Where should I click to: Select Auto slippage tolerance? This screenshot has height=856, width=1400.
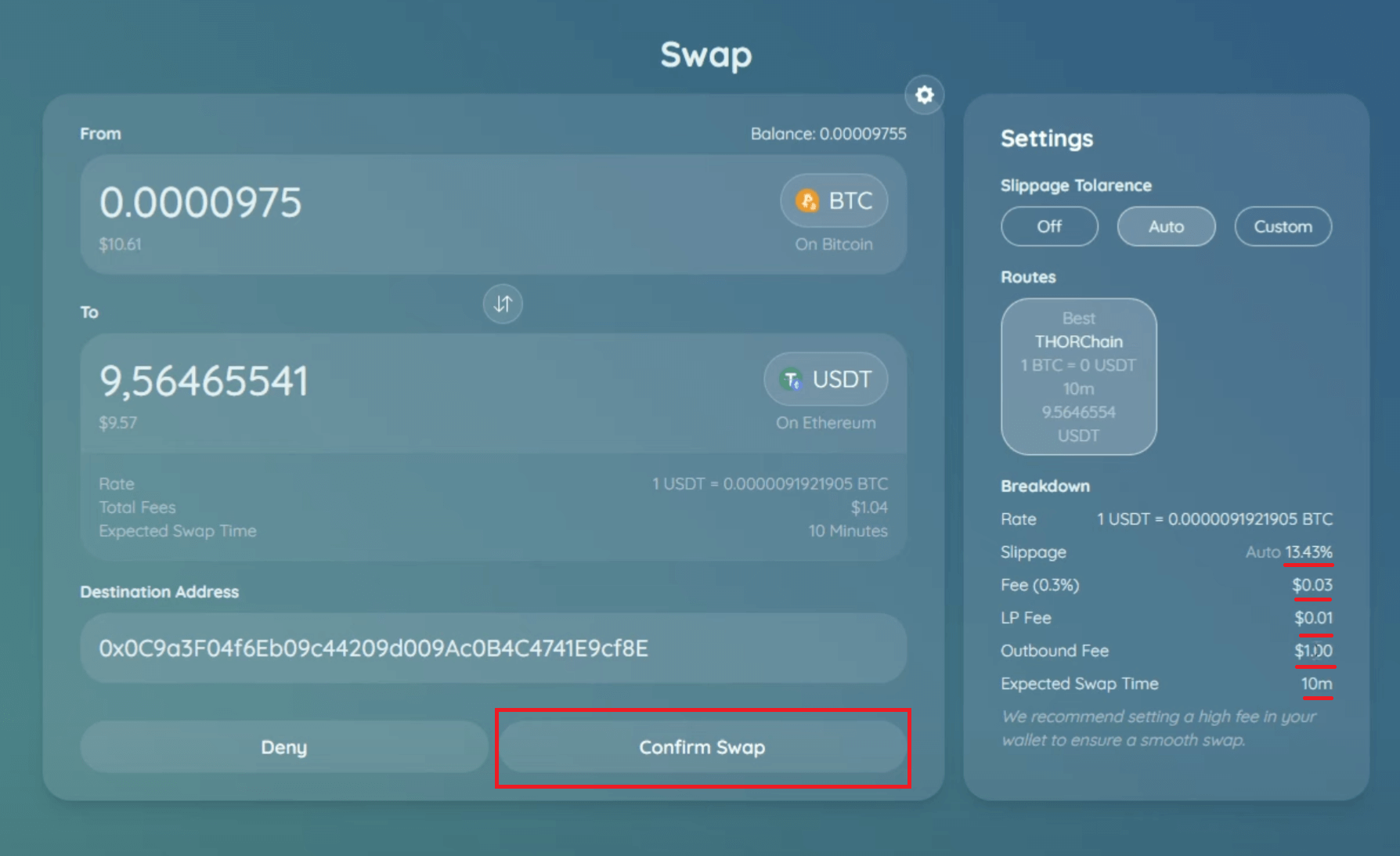[1165, 226]
